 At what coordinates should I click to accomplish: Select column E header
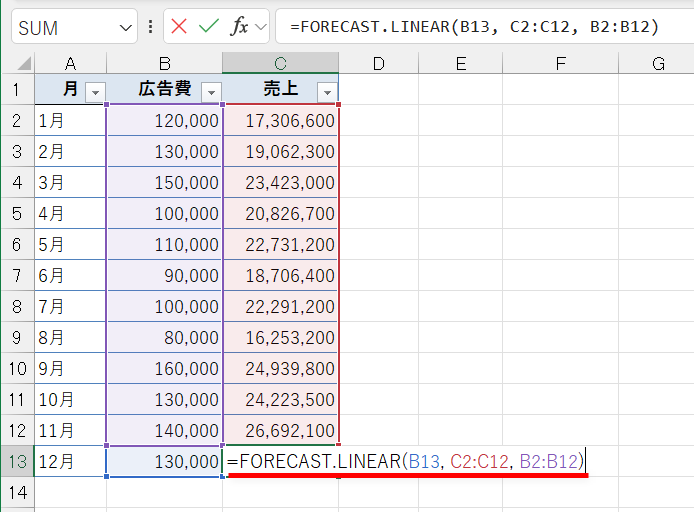(x=461, y=63)
